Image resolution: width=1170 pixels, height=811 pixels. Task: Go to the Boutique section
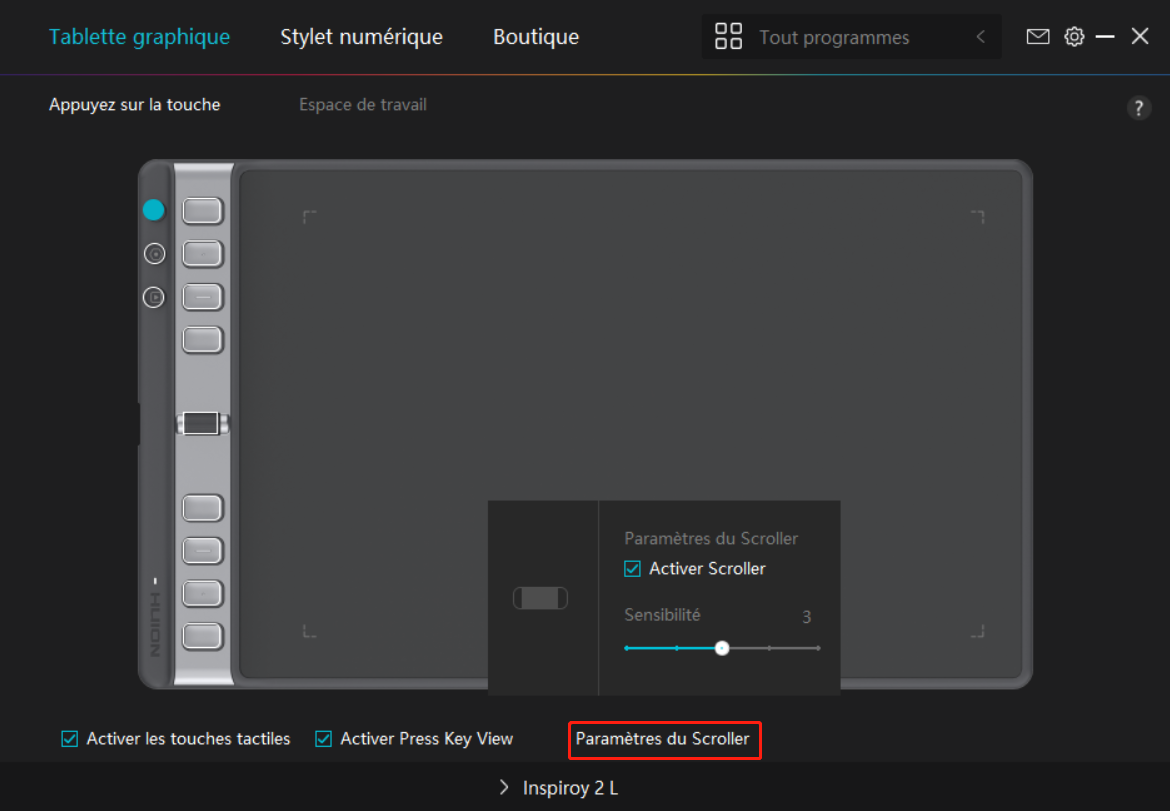pyautogui.click(x=535, y=37)
